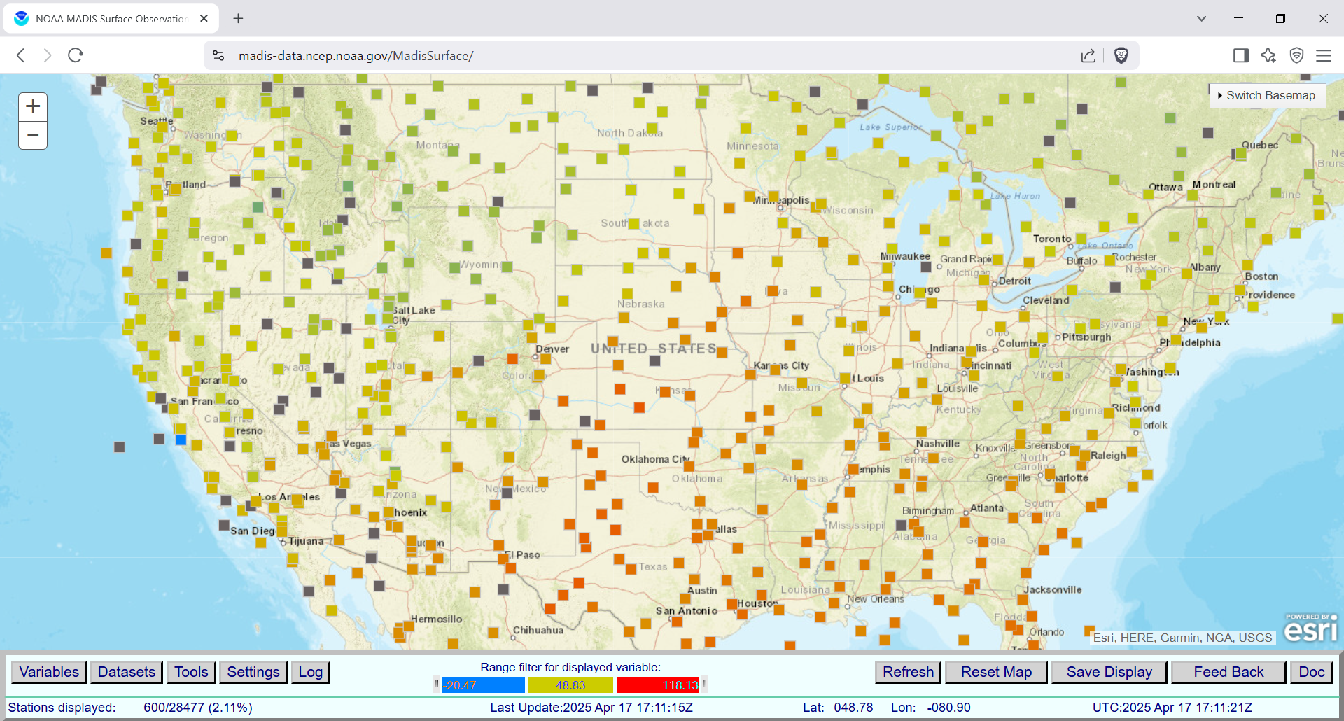Reload the page with browser refresh
This screenshot has height=721, width=1344.
[x=75, y=56]
